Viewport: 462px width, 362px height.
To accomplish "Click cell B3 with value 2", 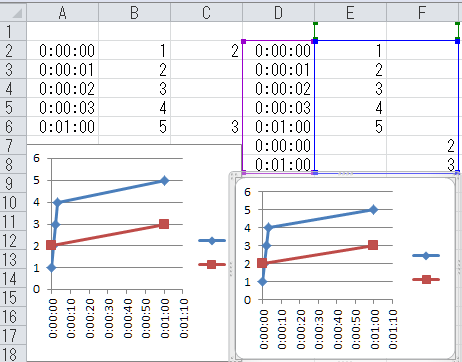I will coord(135,69).
